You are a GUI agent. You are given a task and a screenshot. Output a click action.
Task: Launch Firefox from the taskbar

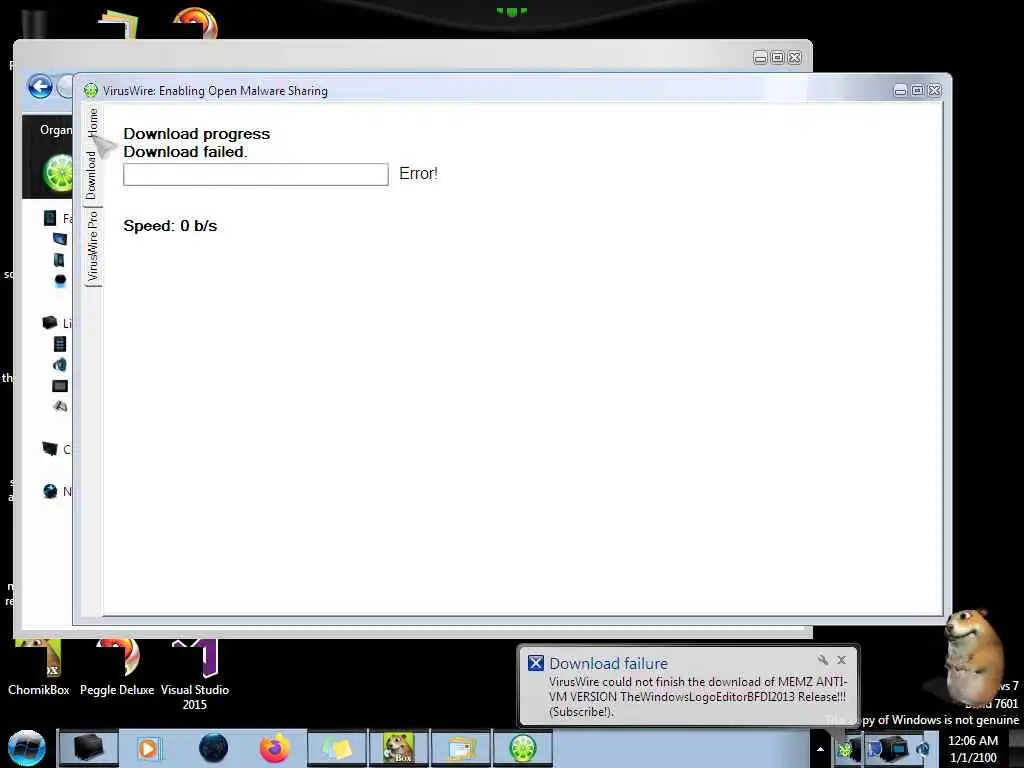tap(274, 748)
